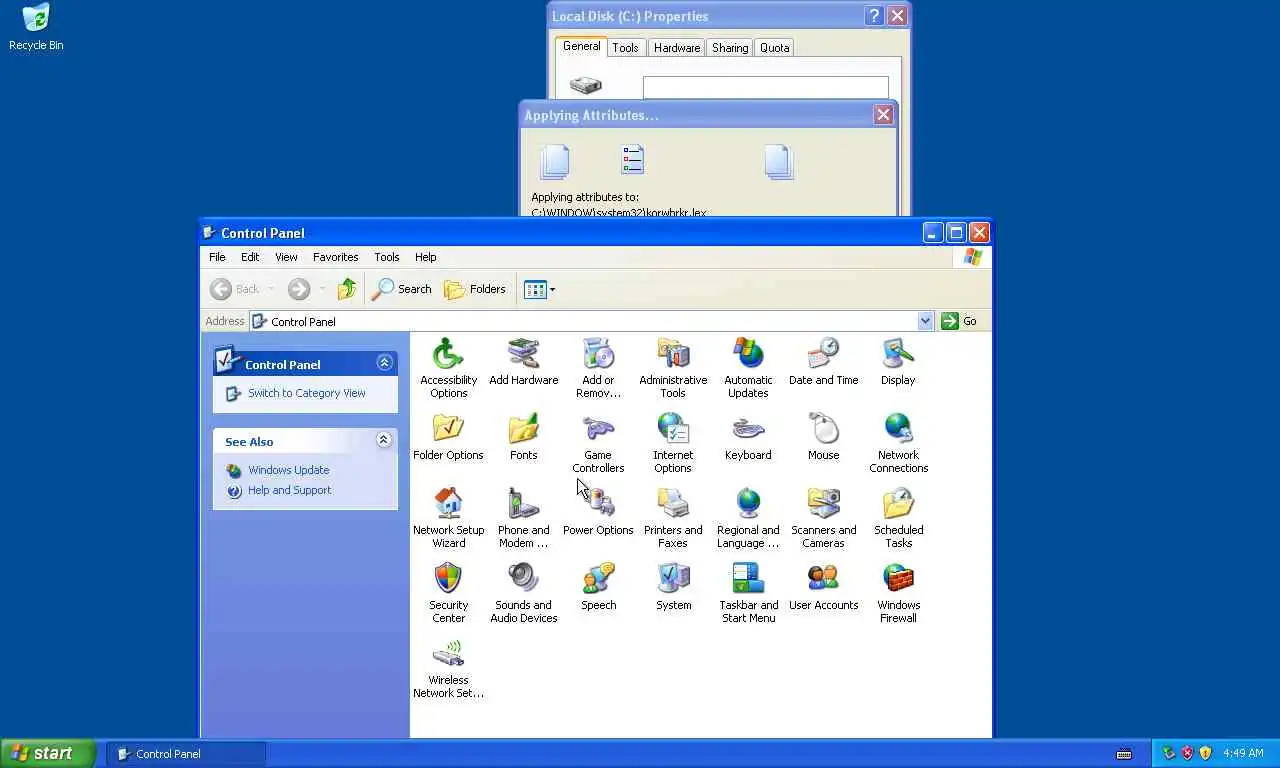The image size is (1280, 768).
Task: Switch to Tools tab in Properties
Action: tap(625, 48)
